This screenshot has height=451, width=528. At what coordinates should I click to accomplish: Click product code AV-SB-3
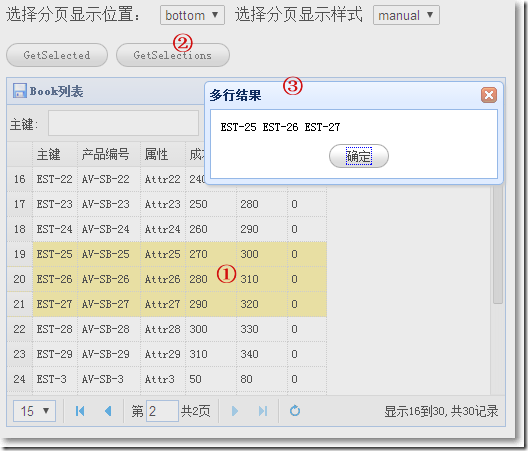click(x=102, y=379)
